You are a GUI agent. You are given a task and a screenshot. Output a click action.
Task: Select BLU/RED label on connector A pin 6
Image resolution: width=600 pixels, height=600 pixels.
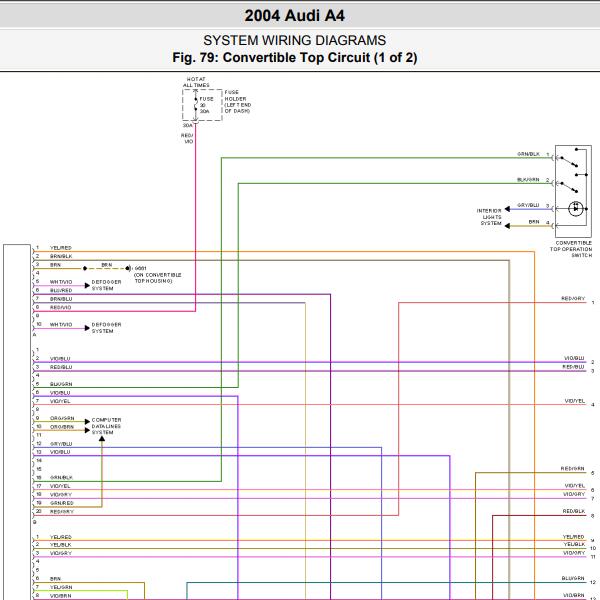pos(61,290)
